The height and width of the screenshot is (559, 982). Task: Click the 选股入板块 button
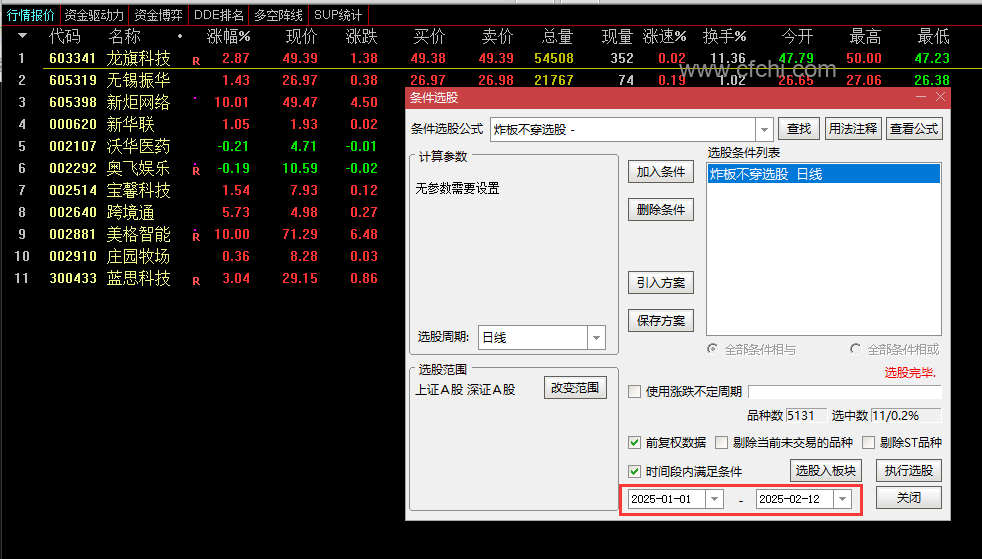825,471
